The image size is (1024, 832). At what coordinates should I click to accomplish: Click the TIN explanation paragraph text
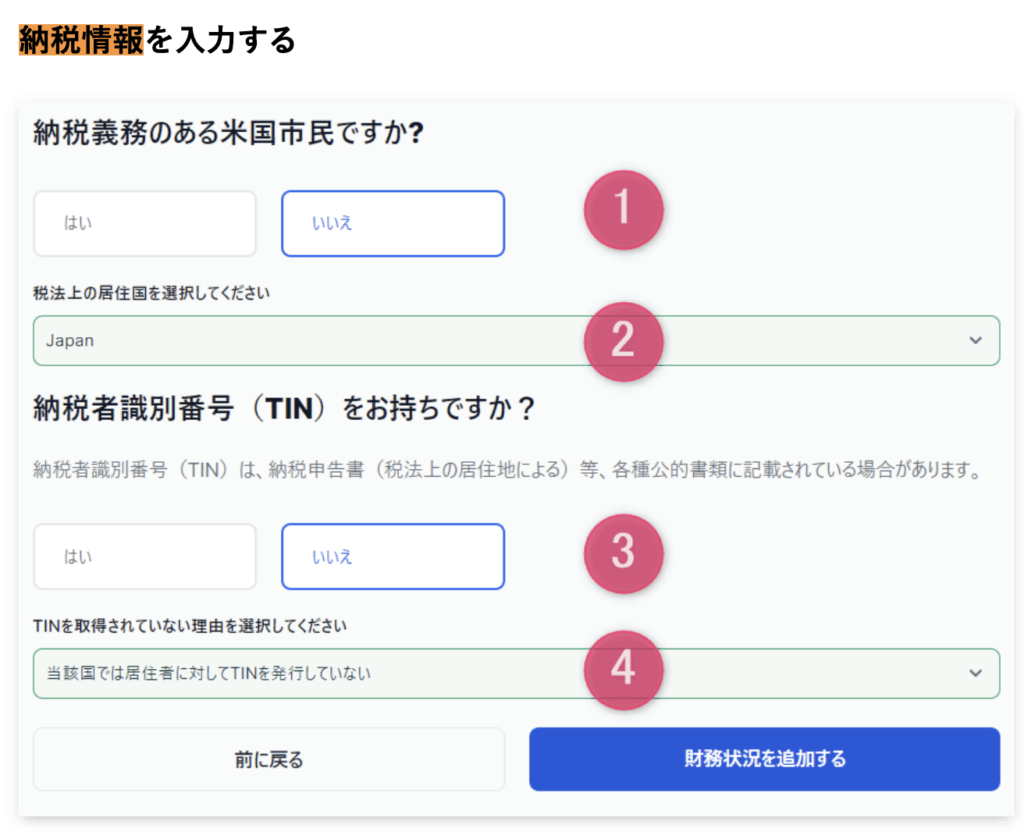tap(508, 470)
